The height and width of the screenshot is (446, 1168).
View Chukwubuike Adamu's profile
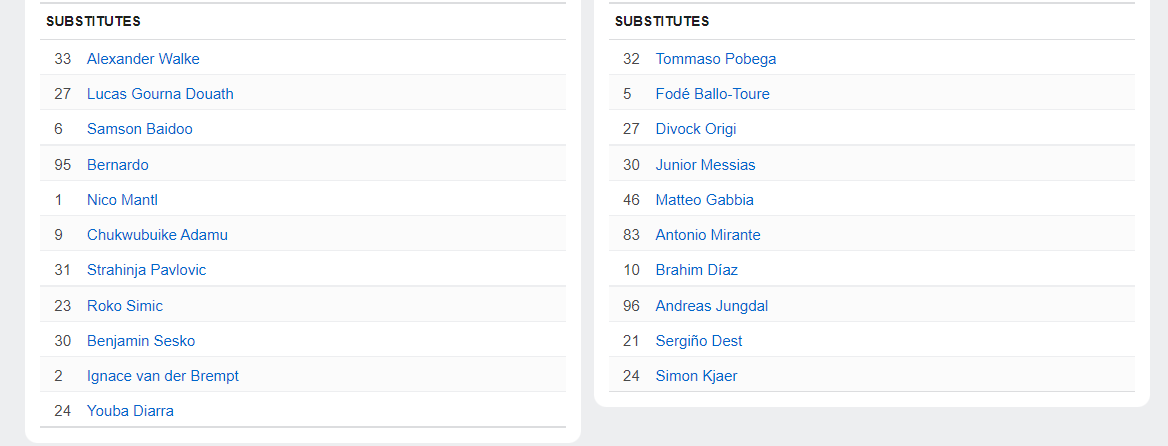tap(157, 235)
